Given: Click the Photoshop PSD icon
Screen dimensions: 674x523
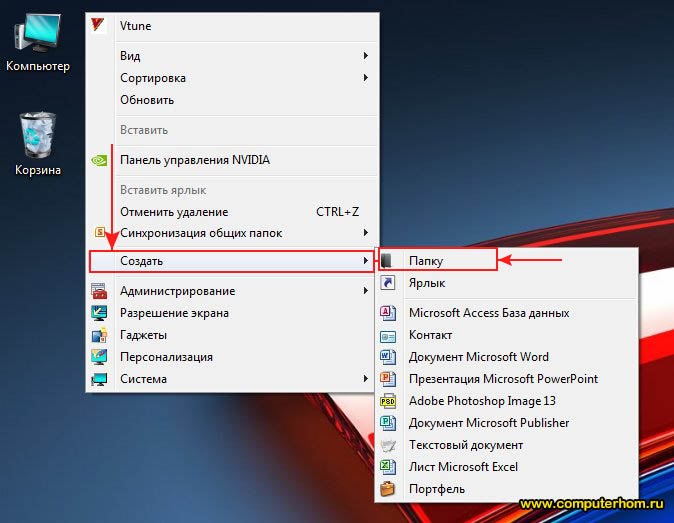Looking at the screenshot, I should click(x=388, y=401).
